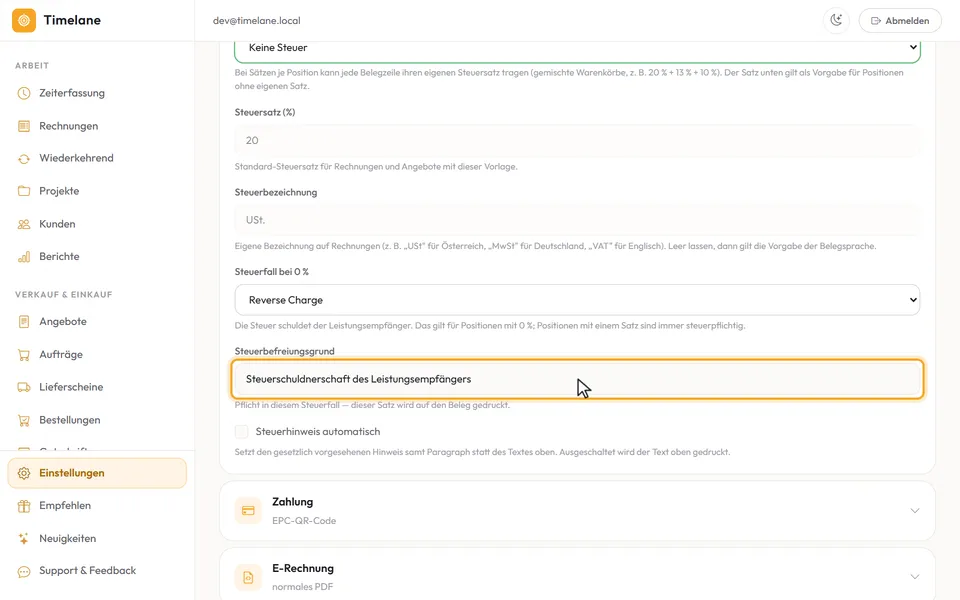
Task: Click the E-Rechnung file icon
Action: coord(248,577)
